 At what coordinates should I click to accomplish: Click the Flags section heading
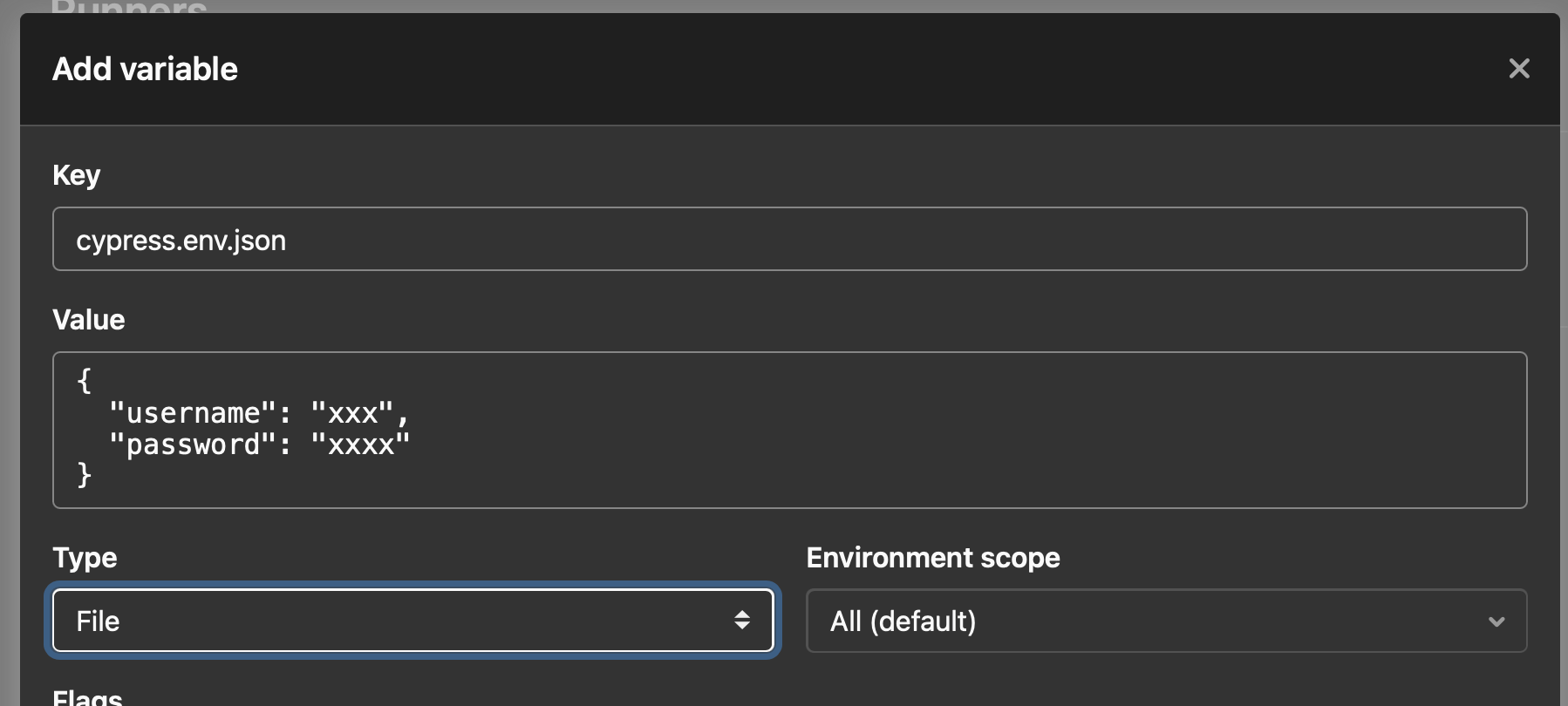86,697
